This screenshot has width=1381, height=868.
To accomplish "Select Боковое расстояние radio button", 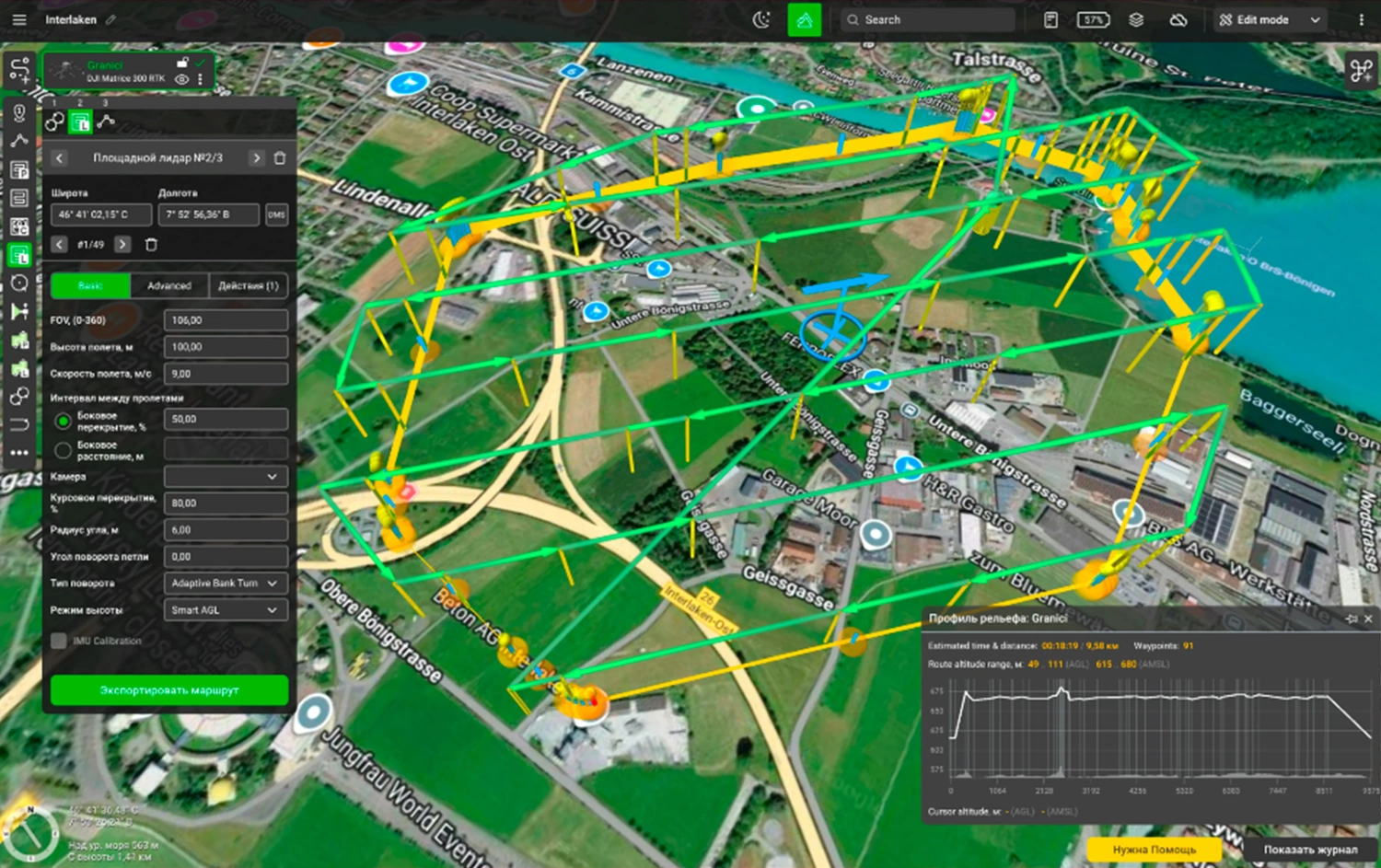I will (63, 450).
